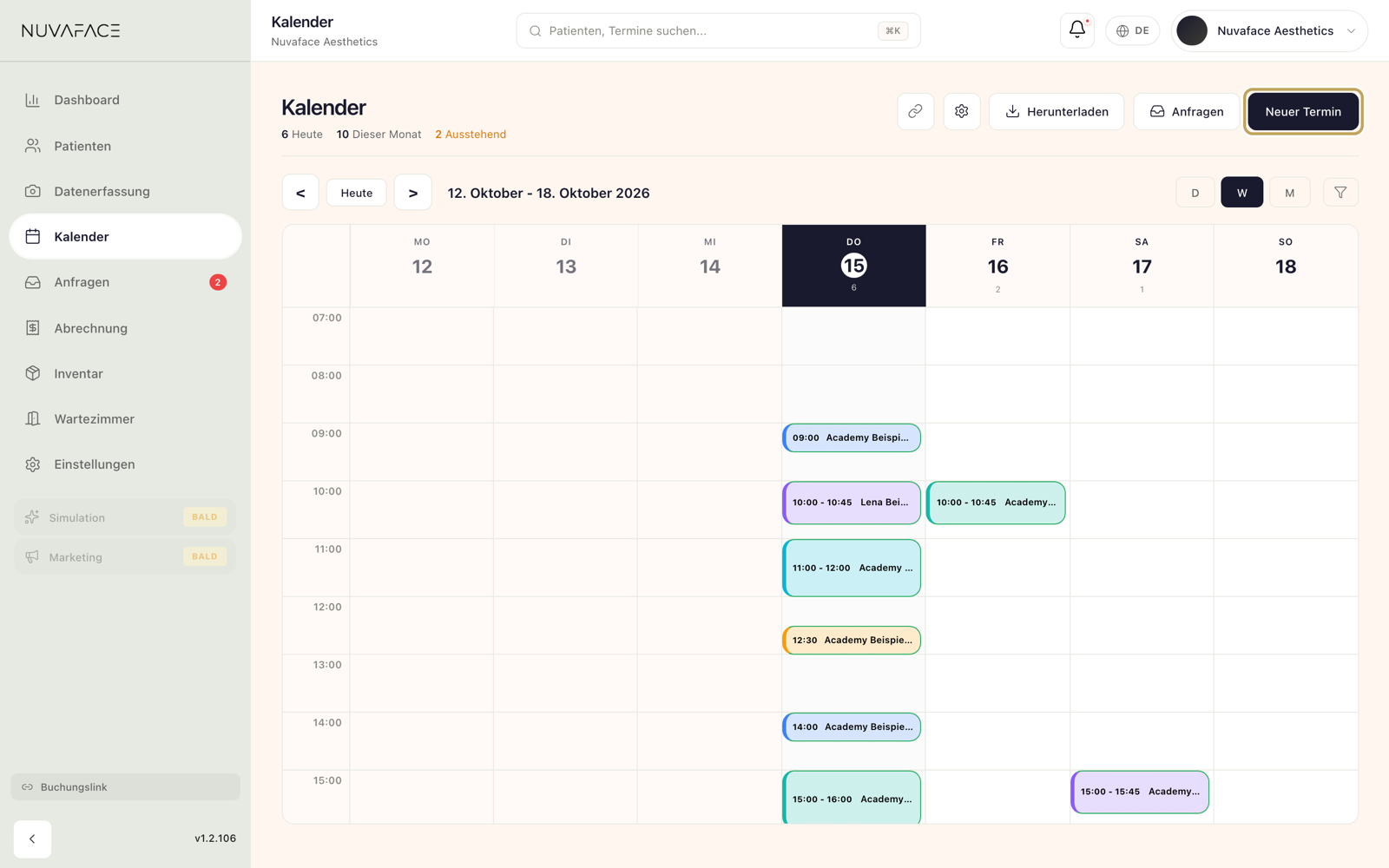Screen dimensions: 1389x868
Task: Open Patienten in sidebar
Action: click(125, 146)
